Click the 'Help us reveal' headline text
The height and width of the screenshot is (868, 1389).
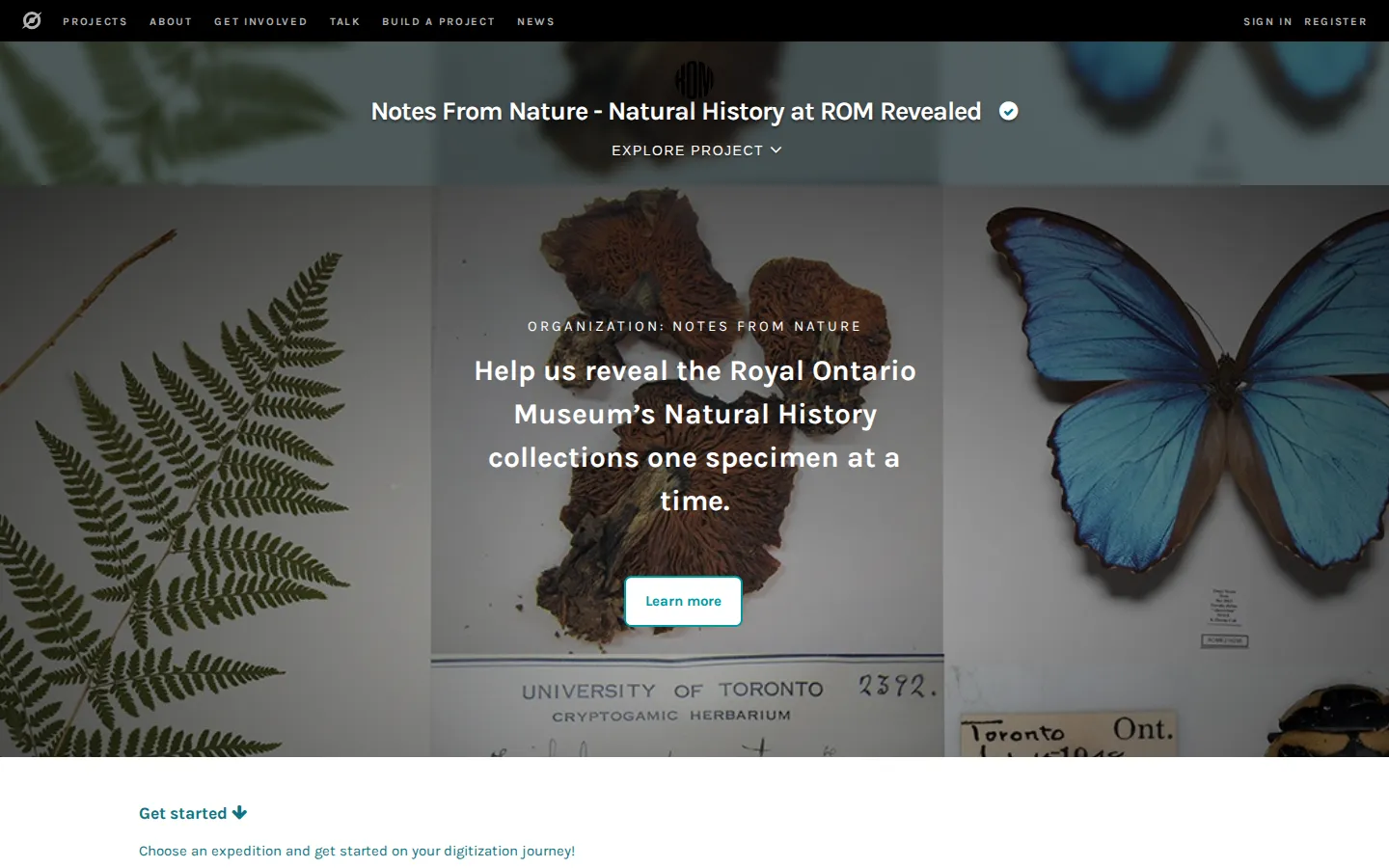694,436
